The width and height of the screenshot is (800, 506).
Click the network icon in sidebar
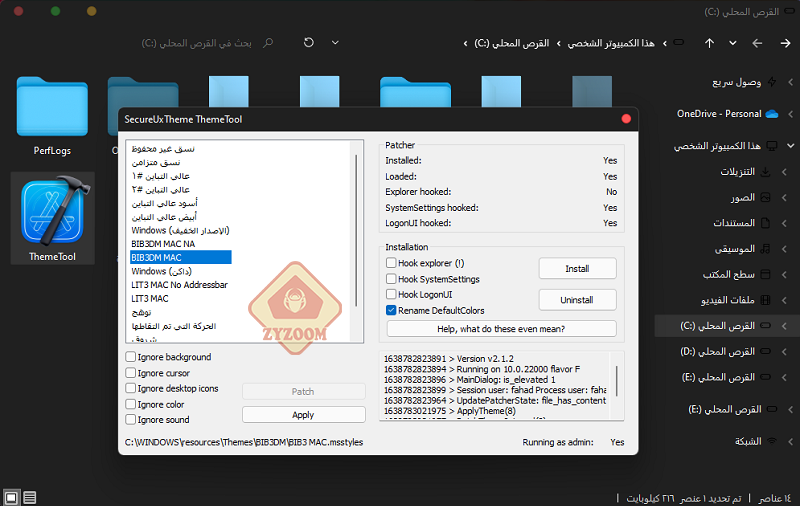click(x=772, y=441)
